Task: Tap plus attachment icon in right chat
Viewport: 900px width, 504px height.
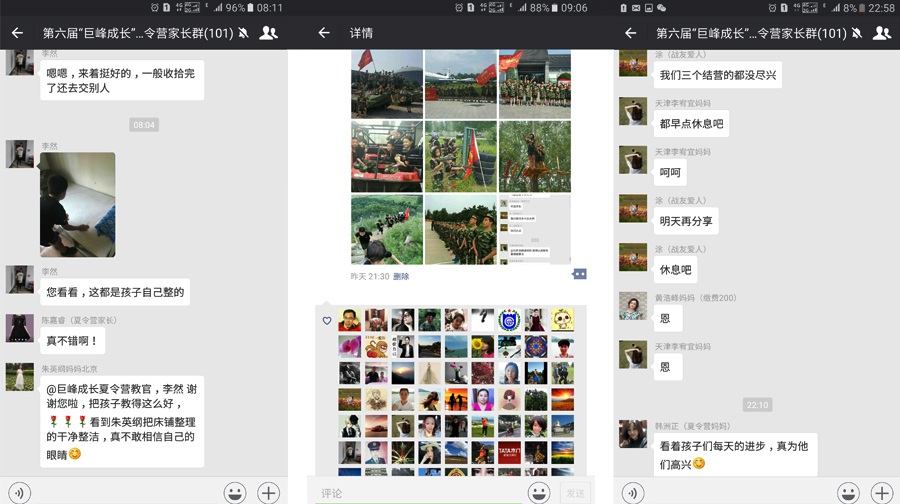Action: click(881, 492)
